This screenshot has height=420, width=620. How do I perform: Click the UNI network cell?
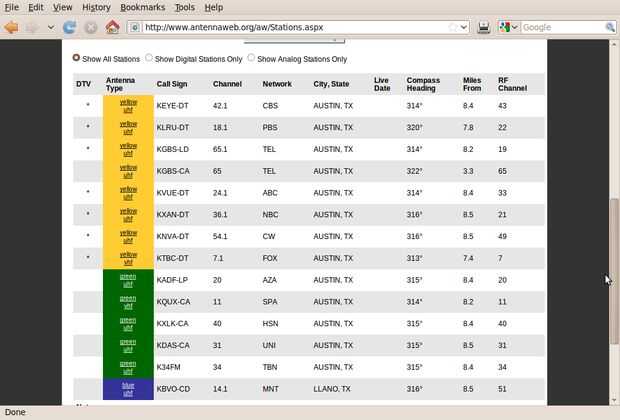(x=269, y=345)
